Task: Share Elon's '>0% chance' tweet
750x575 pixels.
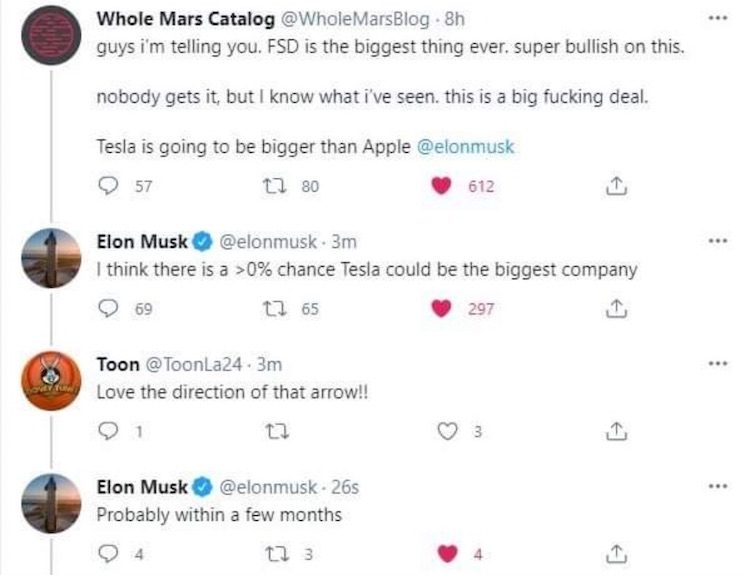Action: (617, 309)
